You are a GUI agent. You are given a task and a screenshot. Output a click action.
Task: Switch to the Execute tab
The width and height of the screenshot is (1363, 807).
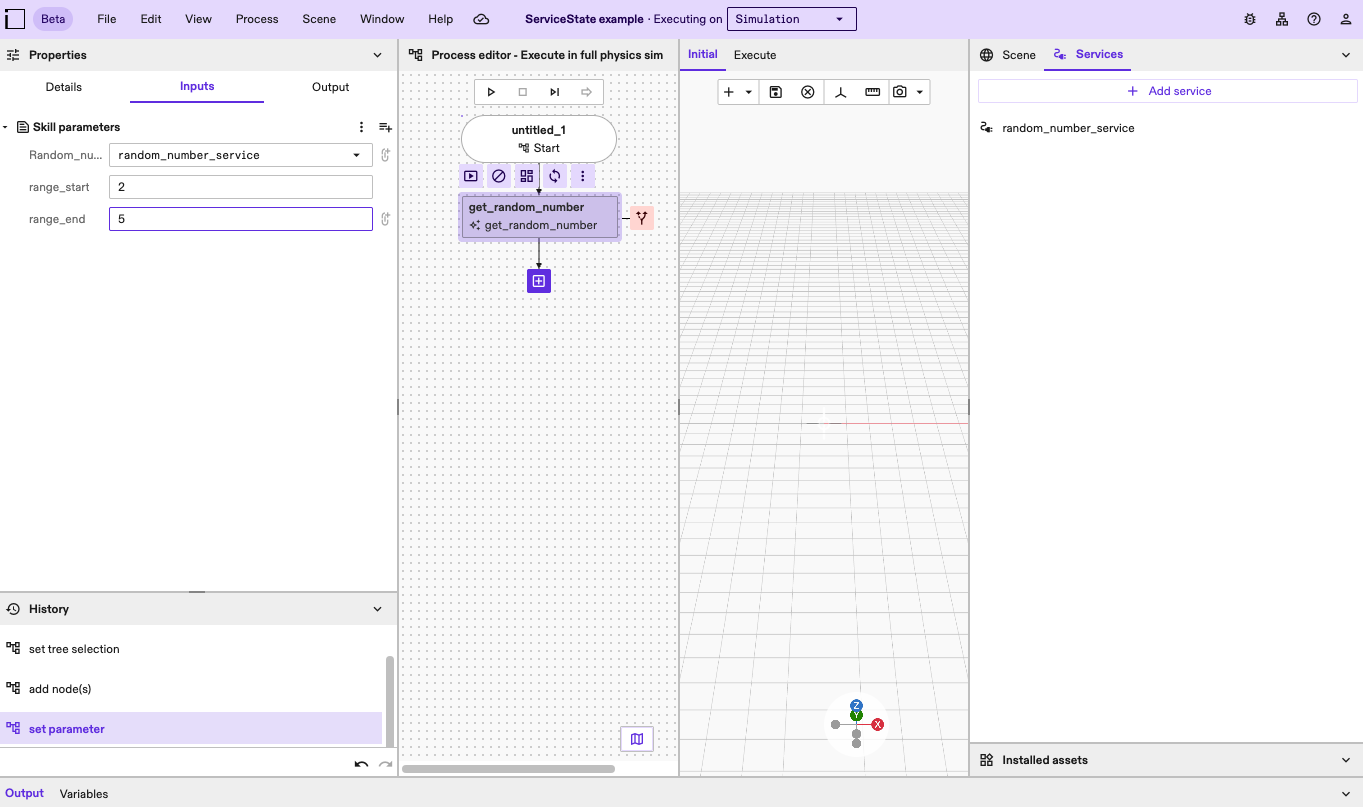tap(754, 55)
